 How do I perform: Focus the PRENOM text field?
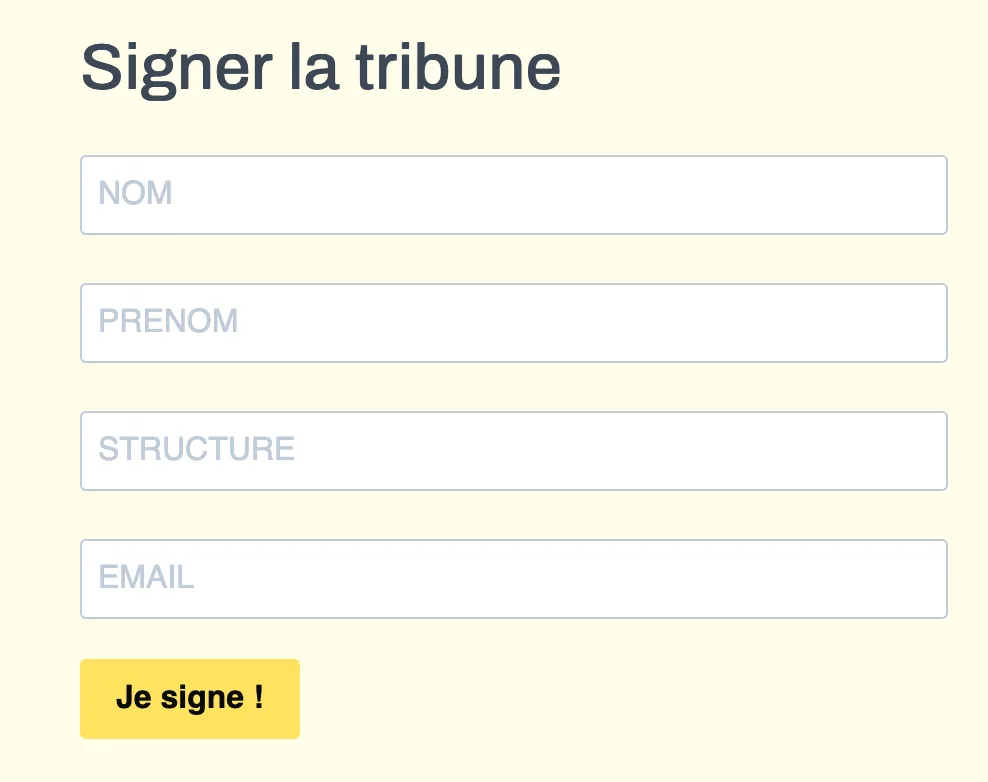[x=513, y=323]
